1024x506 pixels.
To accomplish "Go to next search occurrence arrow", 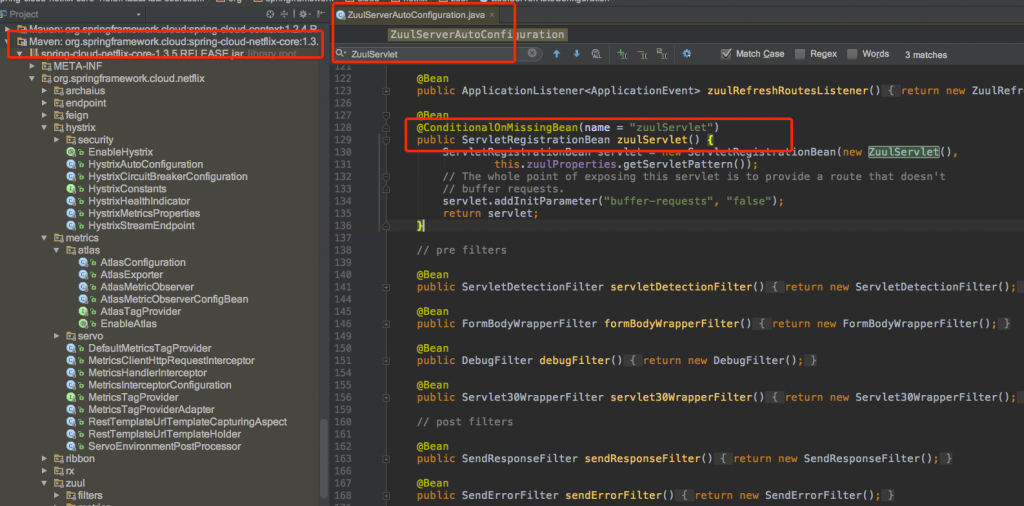I will tap(576, 54).
